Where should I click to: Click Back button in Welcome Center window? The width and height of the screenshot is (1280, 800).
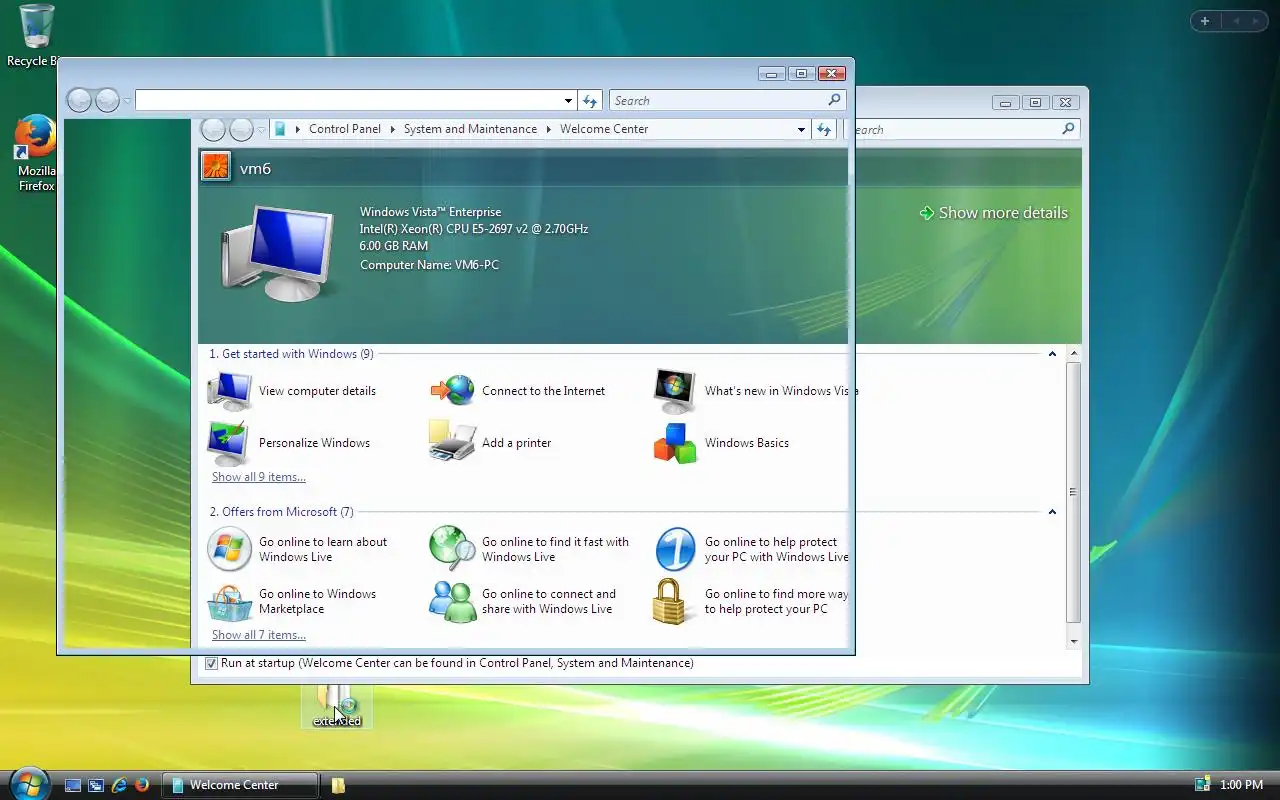click(x=213, y=129)
